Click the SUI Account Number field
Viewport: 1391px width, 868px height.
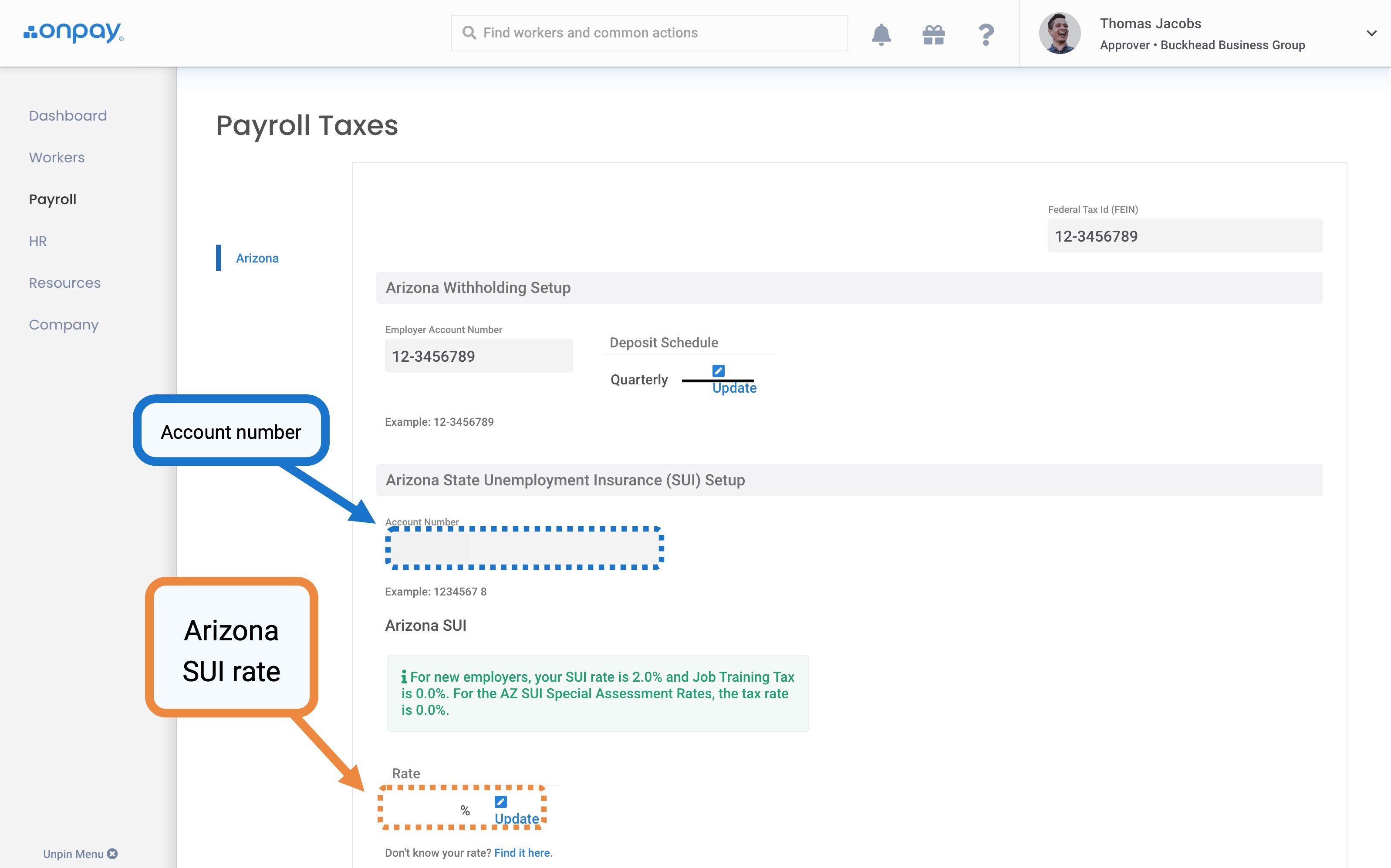(524, 548)
